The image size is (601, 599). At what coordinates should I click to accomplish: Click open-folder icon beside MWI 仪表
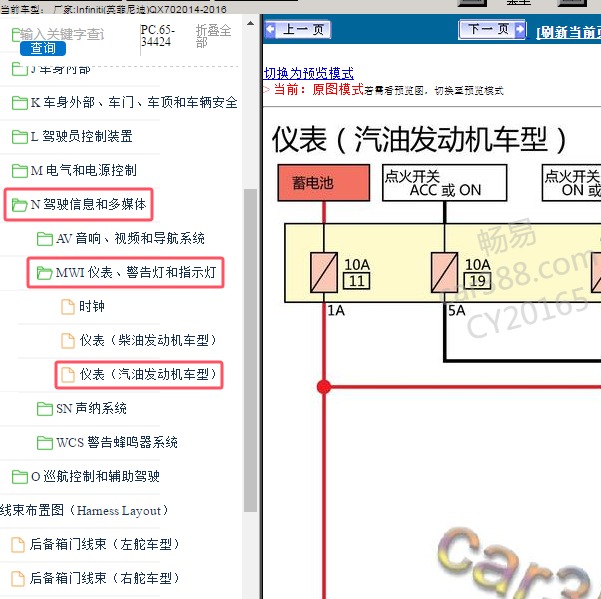(x=45, y=273)
